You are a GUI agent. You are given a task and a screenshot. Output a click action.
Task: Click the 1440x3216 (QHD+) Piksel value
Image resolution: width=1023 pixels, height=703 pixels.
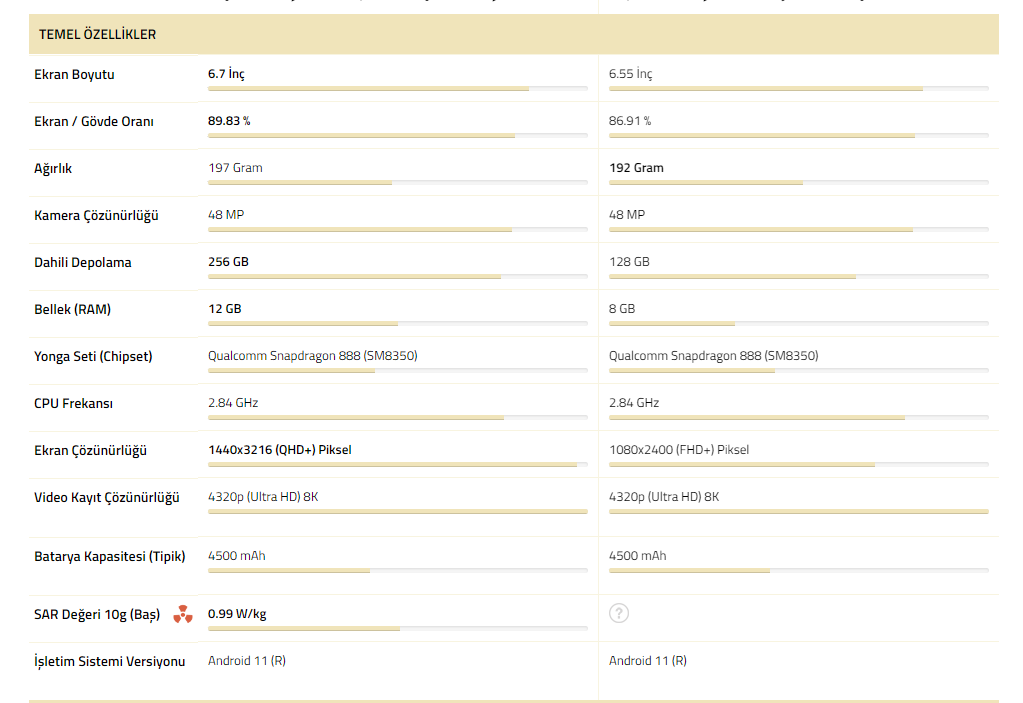click(x=279, y=449)
